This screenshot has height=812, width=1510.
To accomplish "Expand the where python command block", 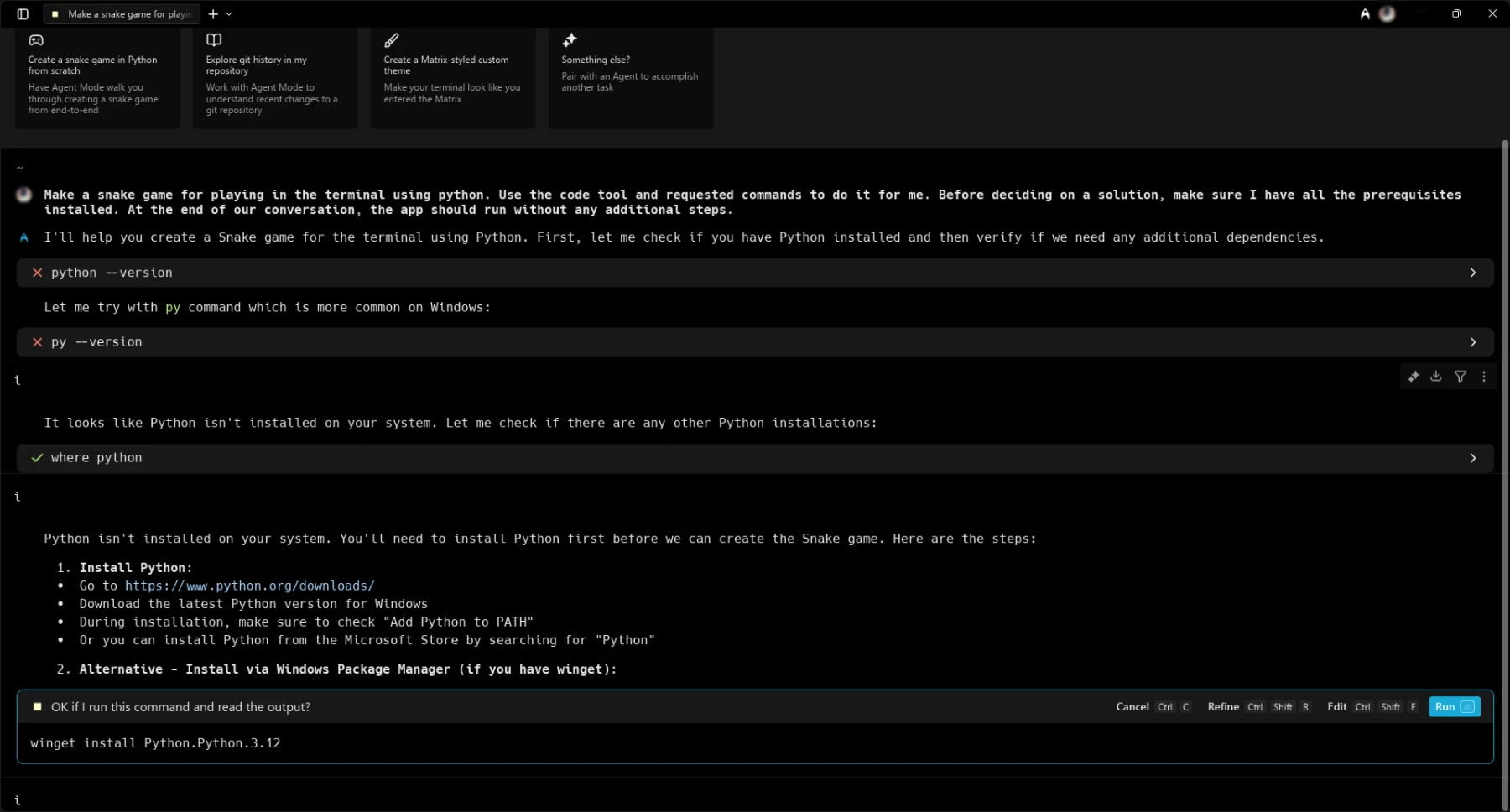I will click(x=1473, y=458).
